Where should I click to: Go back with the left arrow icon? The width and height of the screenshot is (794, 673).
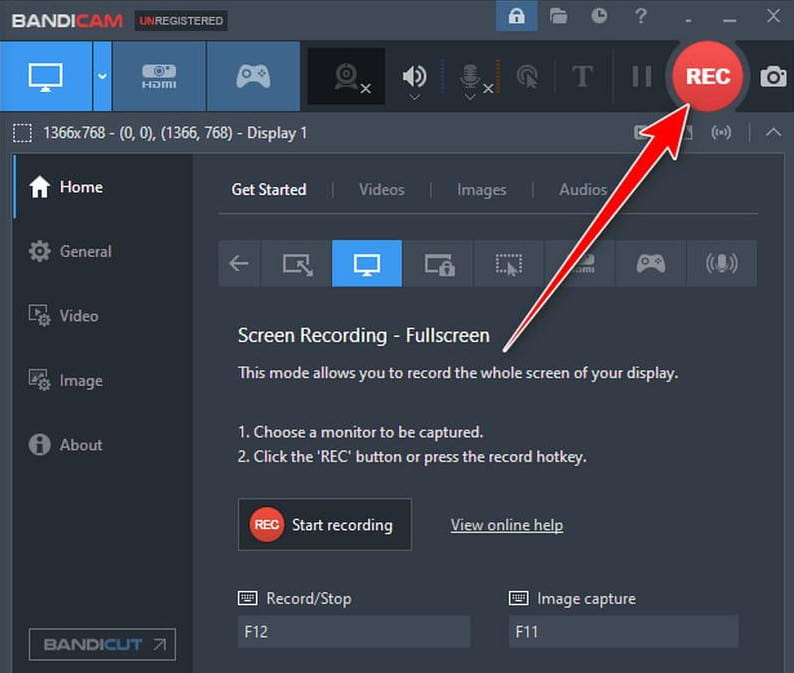click(x=239, y=263)
